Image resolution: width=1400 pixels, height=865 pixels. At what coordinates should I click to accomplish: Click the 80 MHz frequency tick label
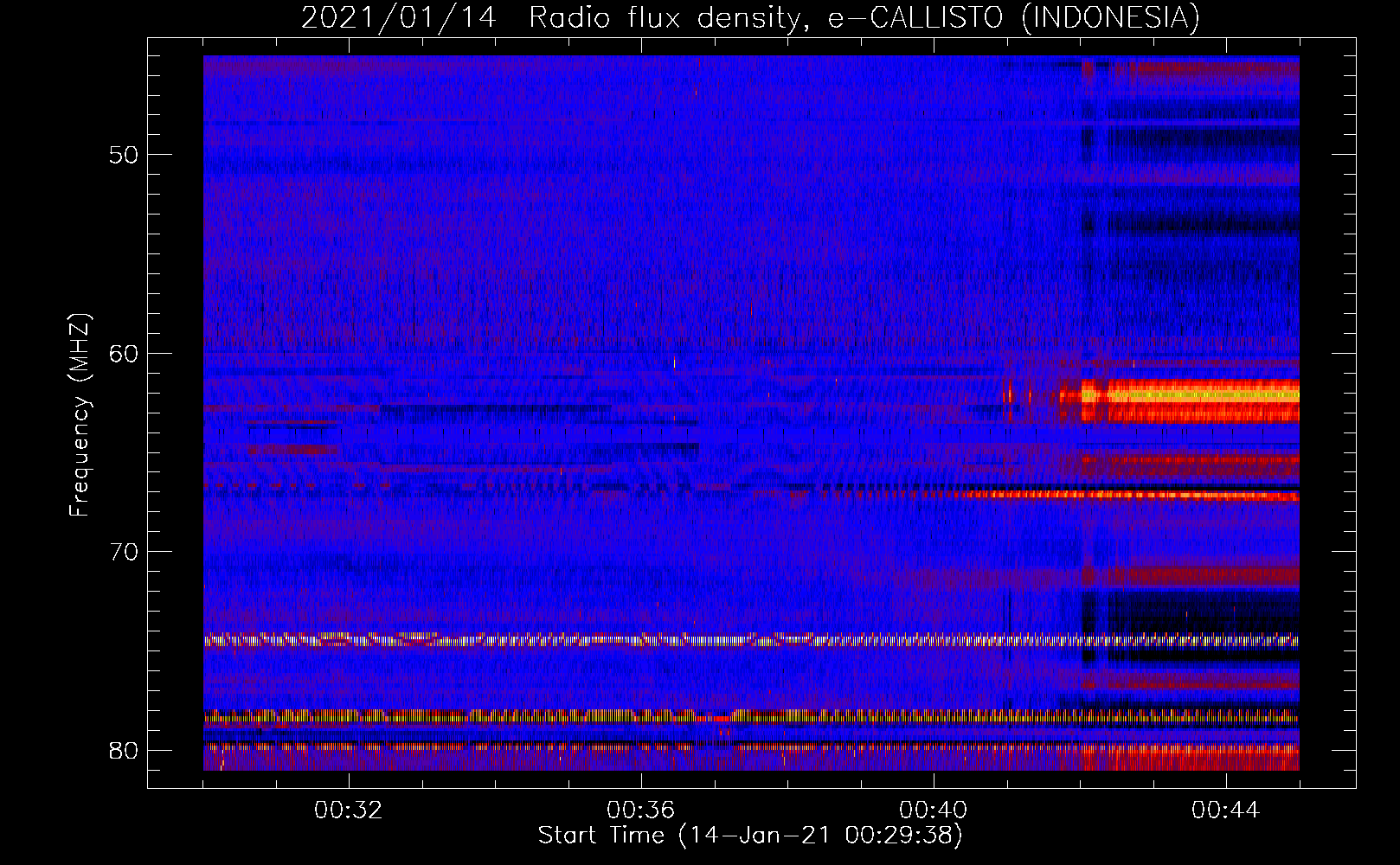(x=124, y=750)
